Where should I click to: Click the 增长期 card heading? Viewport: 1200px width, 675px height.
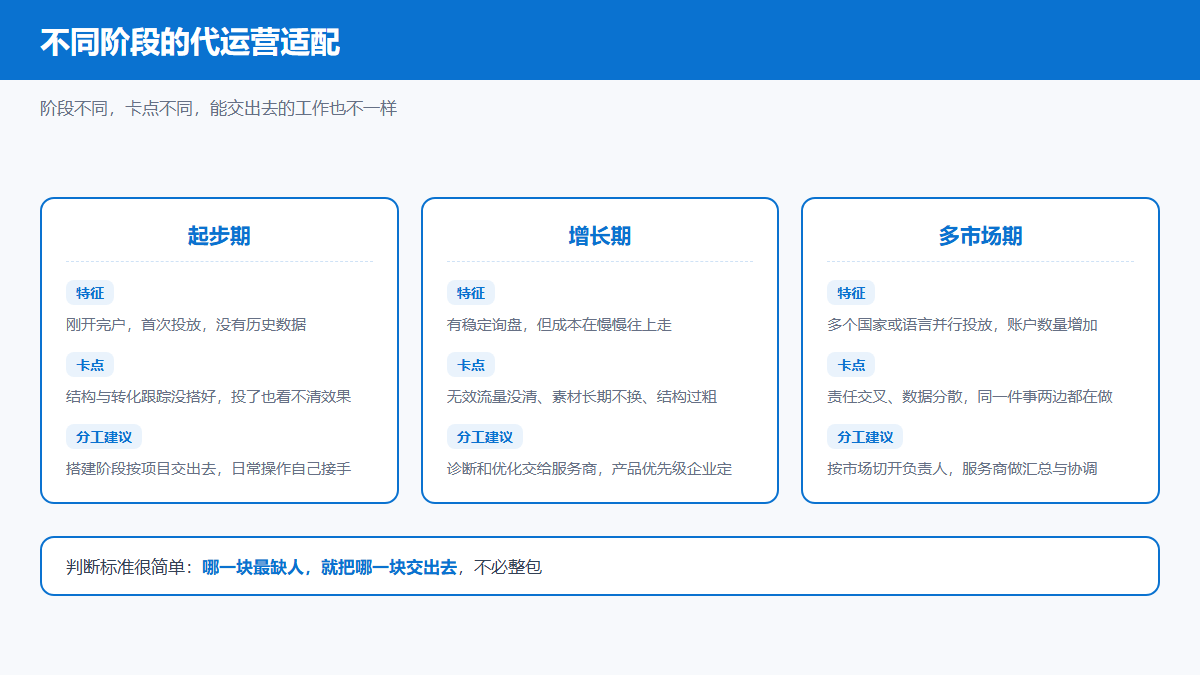click(x=600, y=236)
